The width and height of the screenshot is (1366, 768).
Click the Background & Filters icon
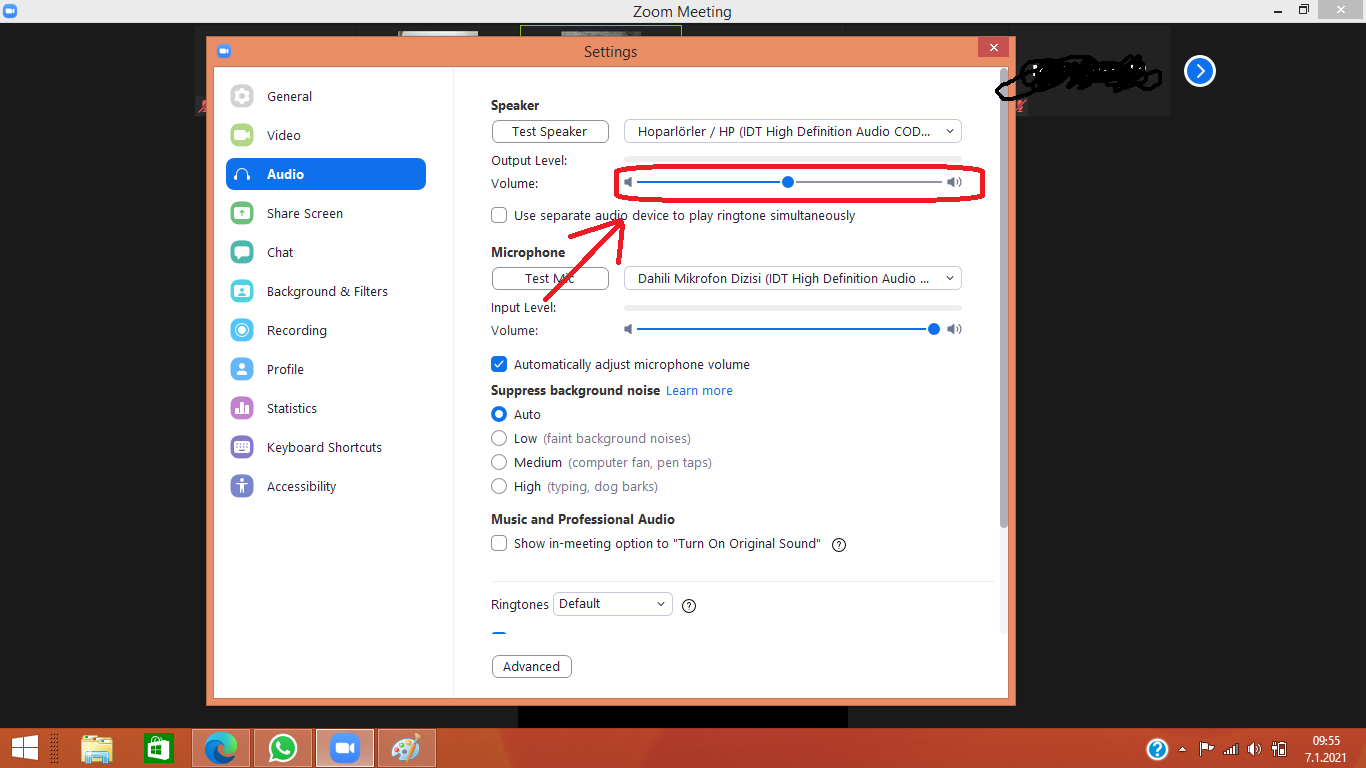tap(242, 291)
